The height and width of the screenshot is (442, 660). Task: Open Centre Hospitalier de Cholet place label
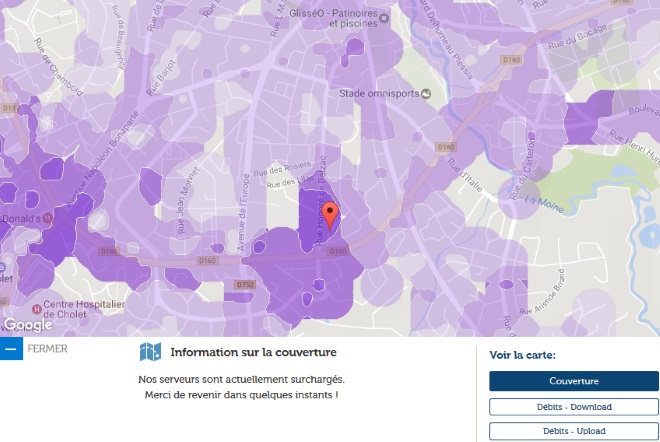[x=84, y=310]
